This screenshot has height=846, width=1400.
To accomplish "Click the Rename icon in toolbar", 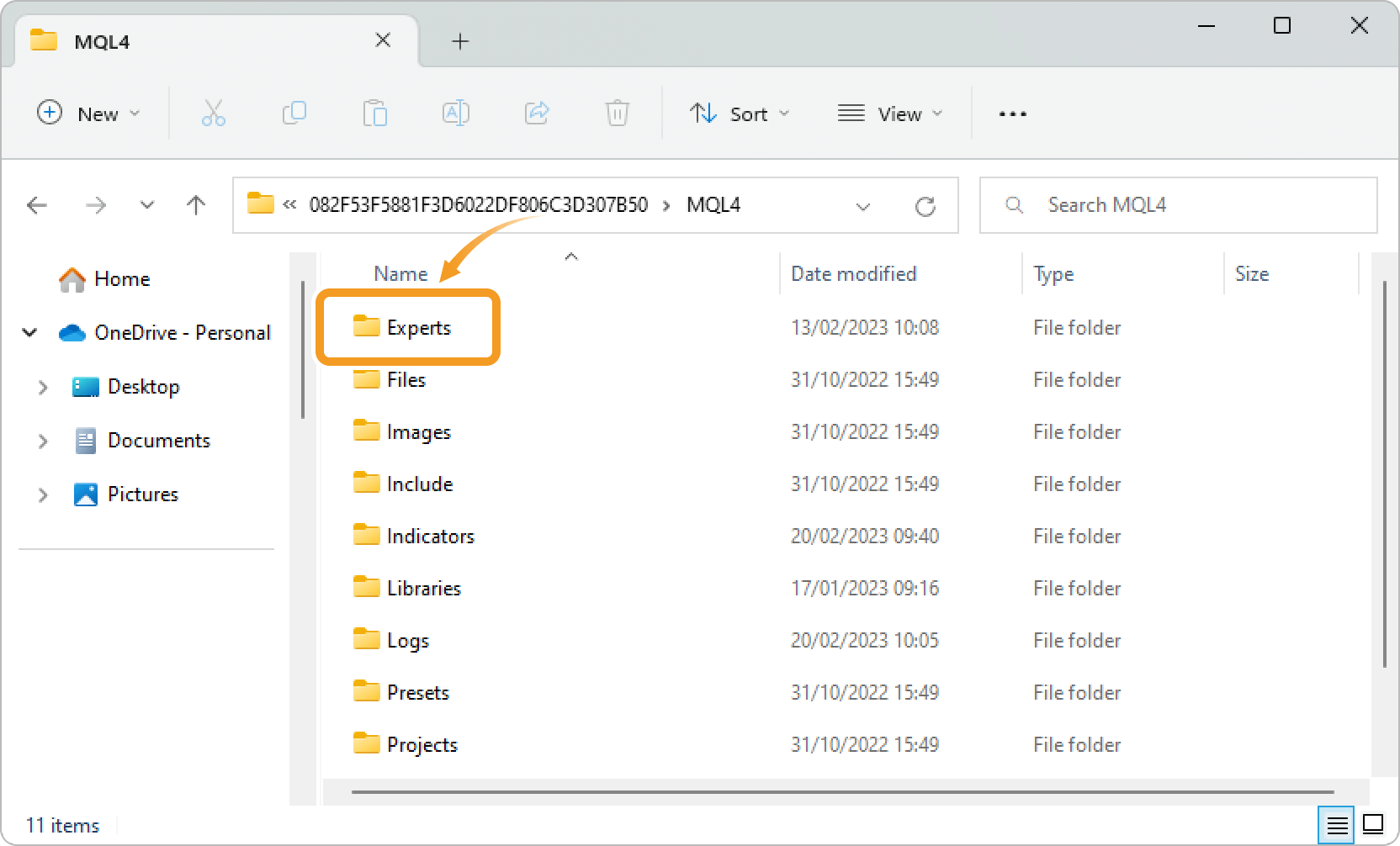I will [x=455, y=113].
